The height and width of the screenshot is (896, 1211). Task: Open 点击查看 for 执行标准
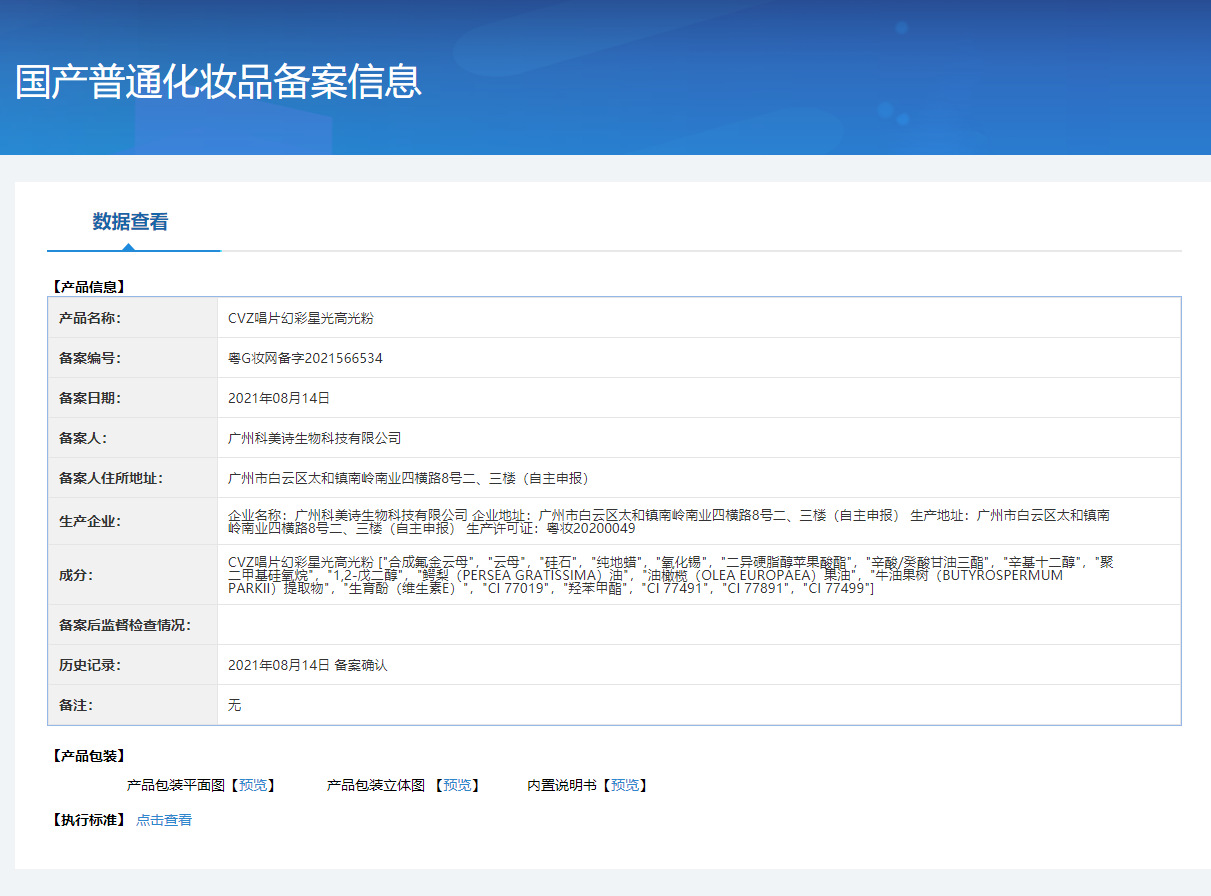(164, 820)
